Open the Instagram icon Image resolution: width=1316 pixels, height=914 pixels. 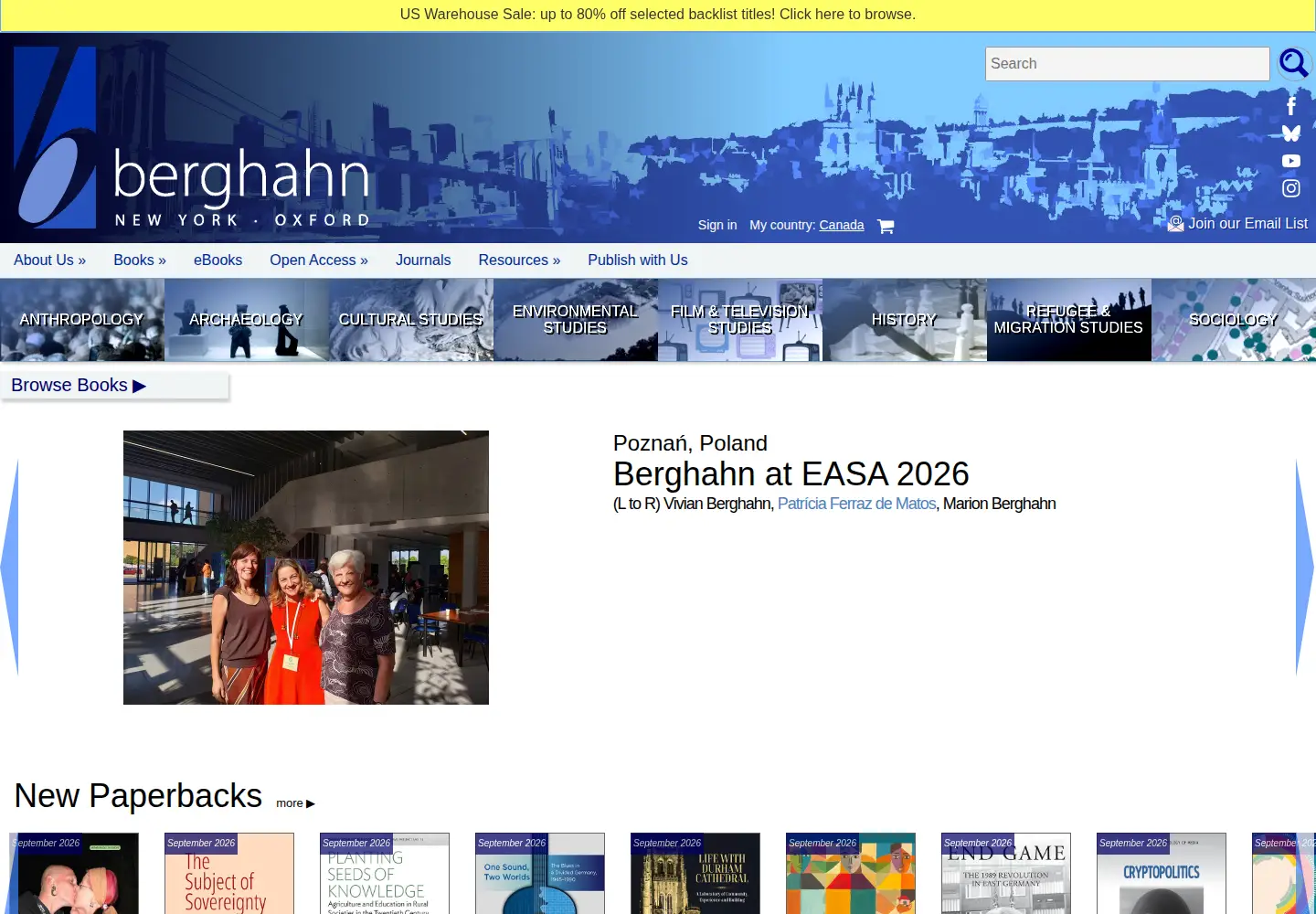(1291, 188)
